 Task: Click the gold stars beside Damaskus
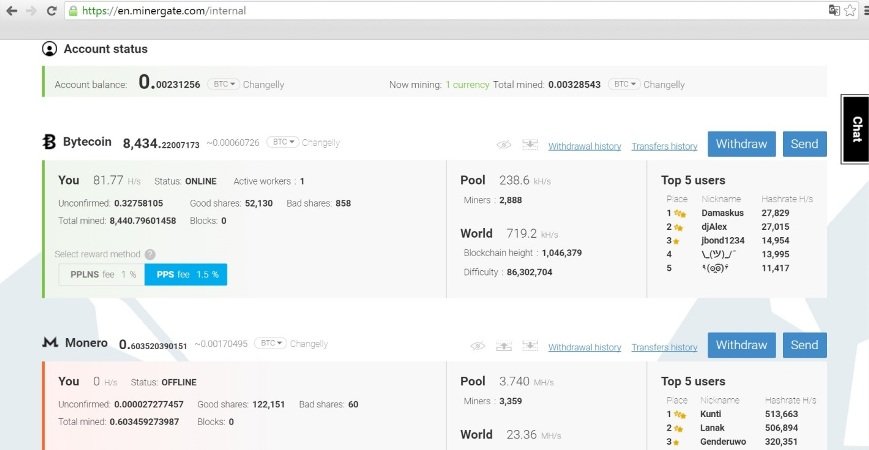tap(680, 213)
